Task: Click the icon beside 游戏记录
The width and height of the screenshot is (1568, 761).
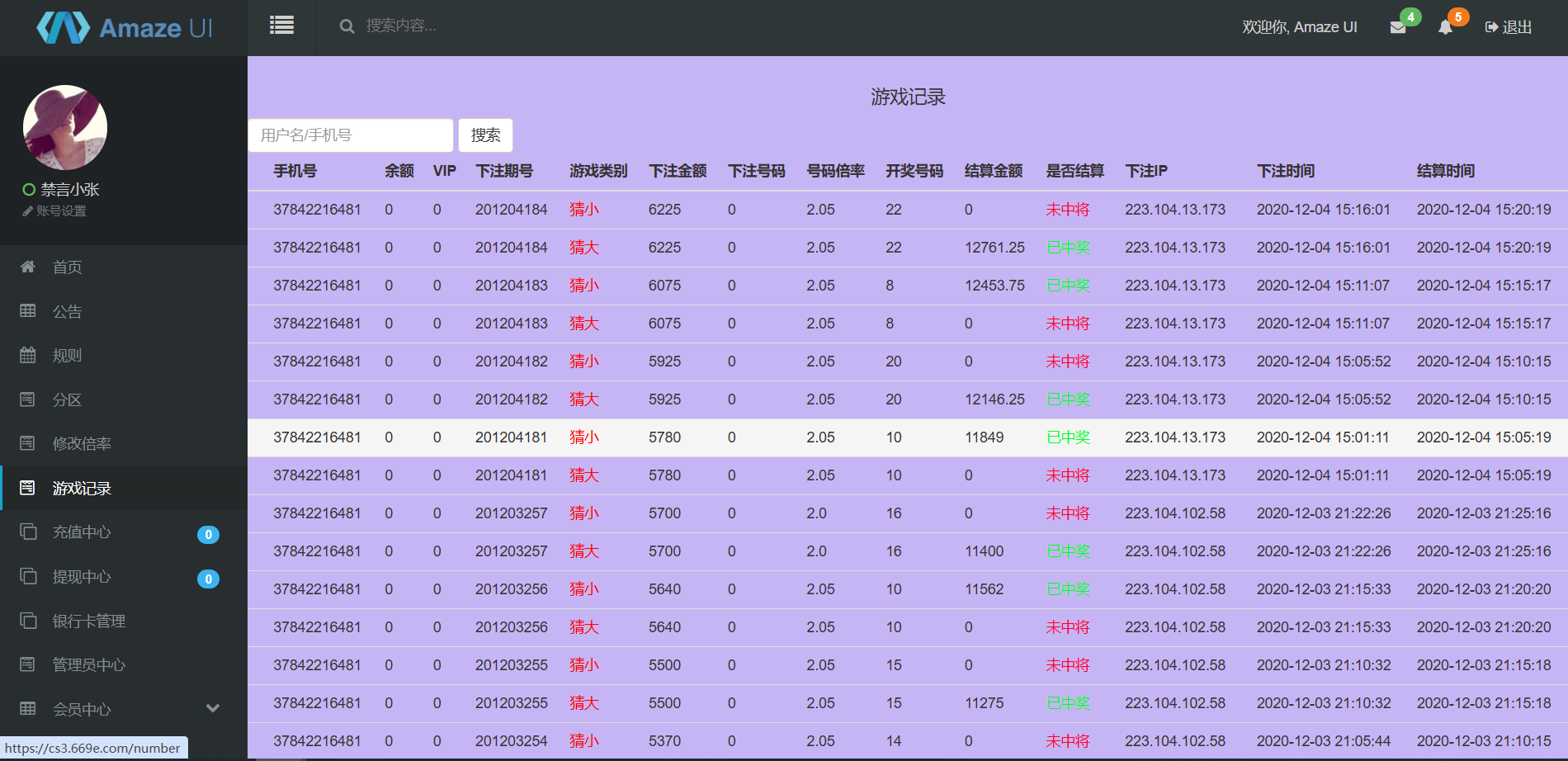Action: [x=27, y=488]
